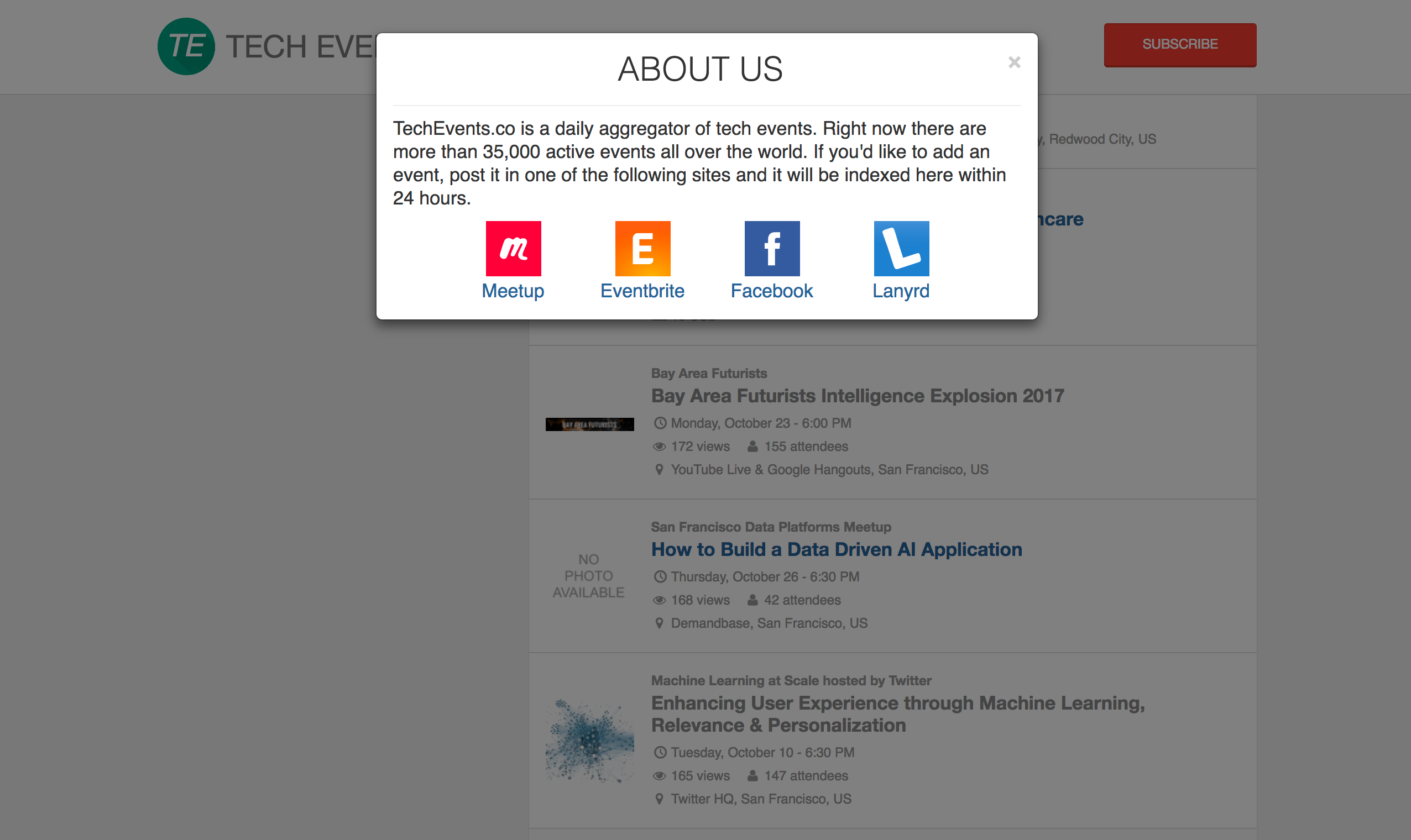The width and height of the screenshot is (1411, 840).
Task: Click eye icon beside 172 views
Action: (659, 447)
